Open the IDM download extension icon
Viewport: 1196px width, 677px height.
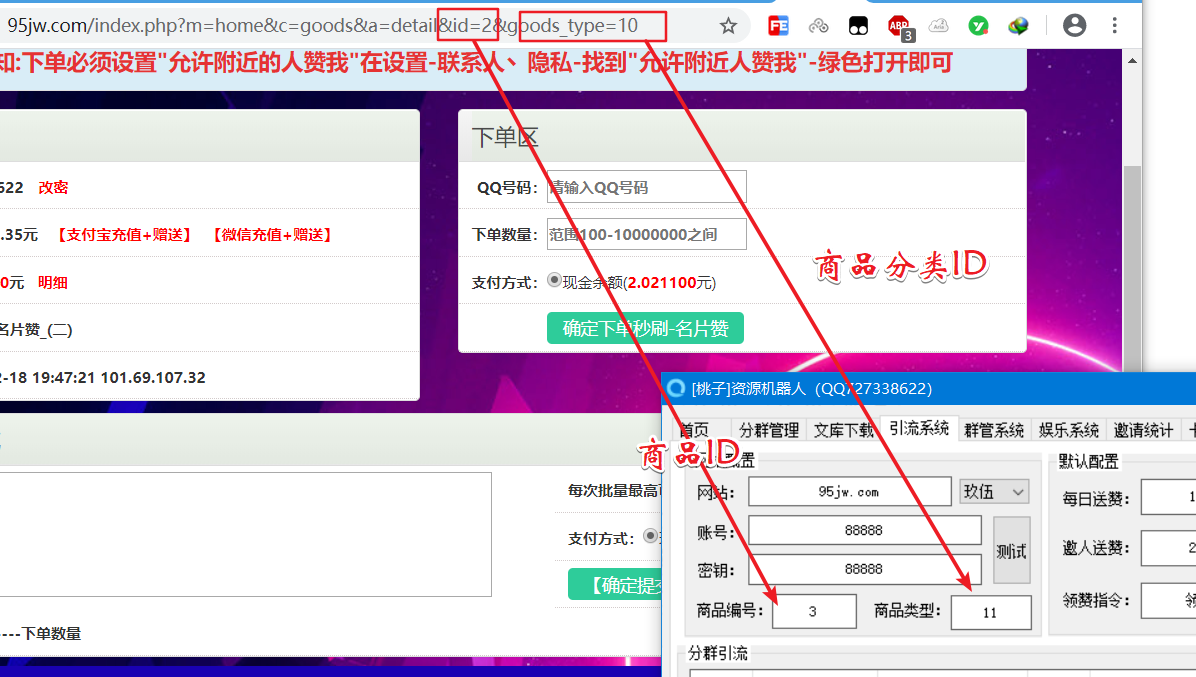coord(1018,27)
